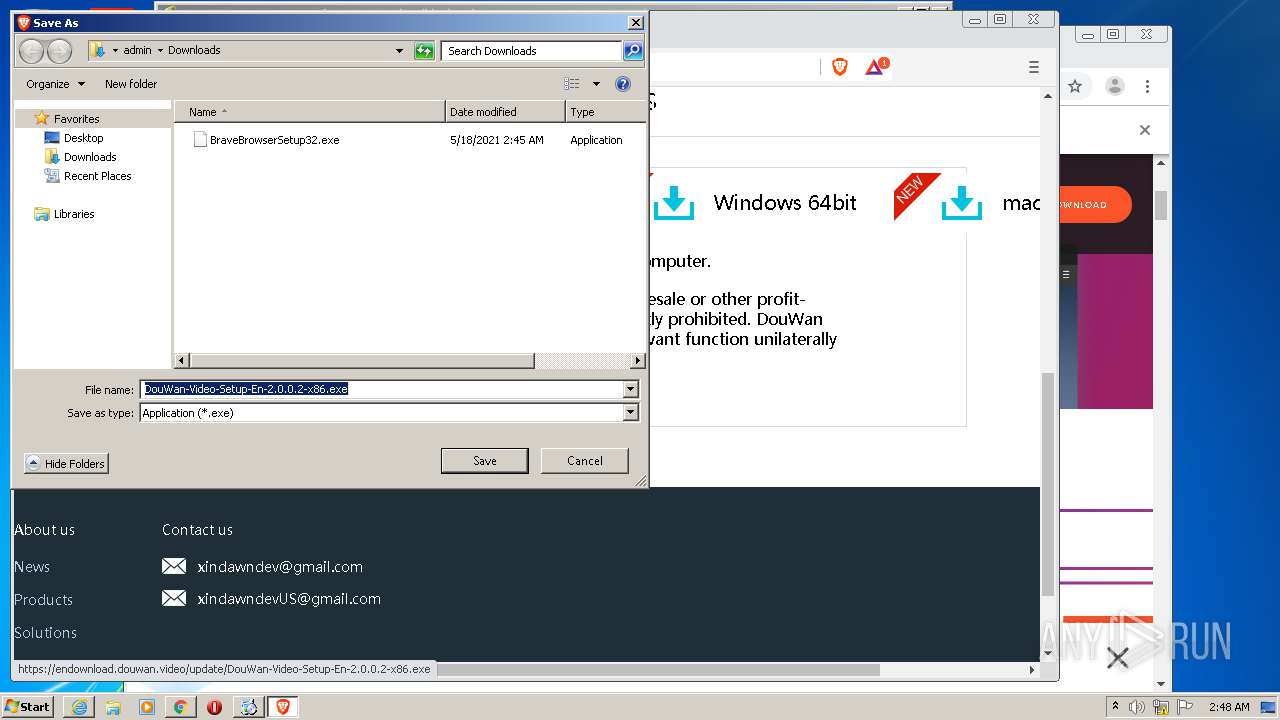This screenshot has width=1280, height=720.
Task: Expand the File name dropdown
Action: tap(630, 389)
